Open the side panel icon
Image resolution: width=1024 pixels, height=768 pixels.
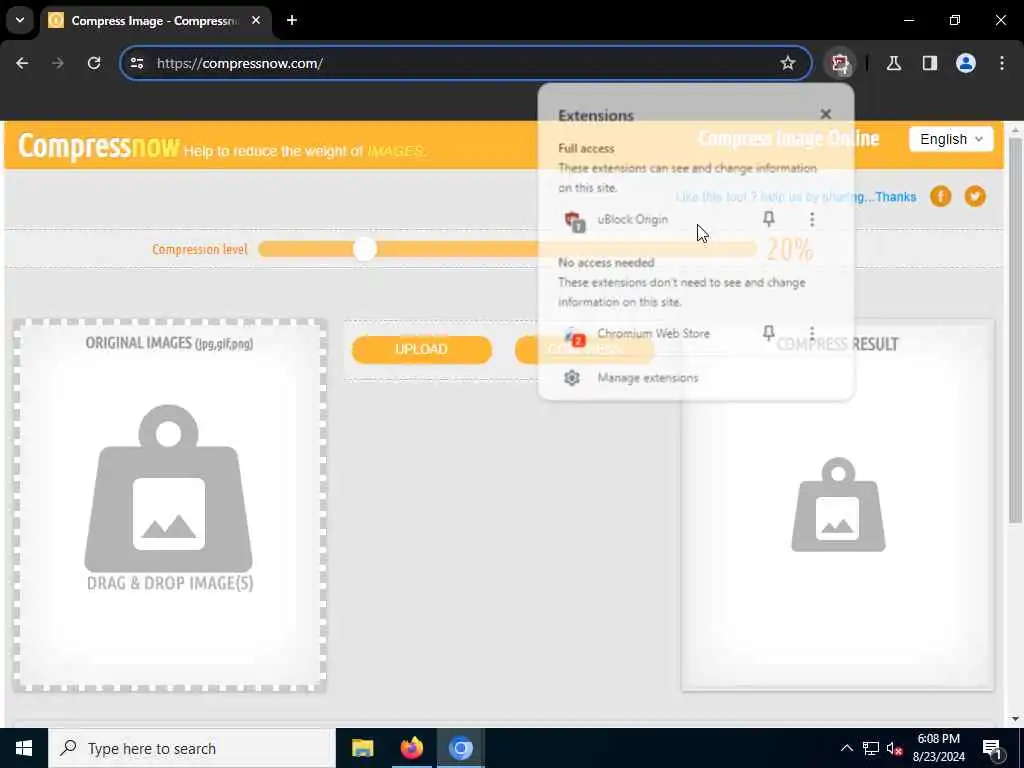coord(930,63)
